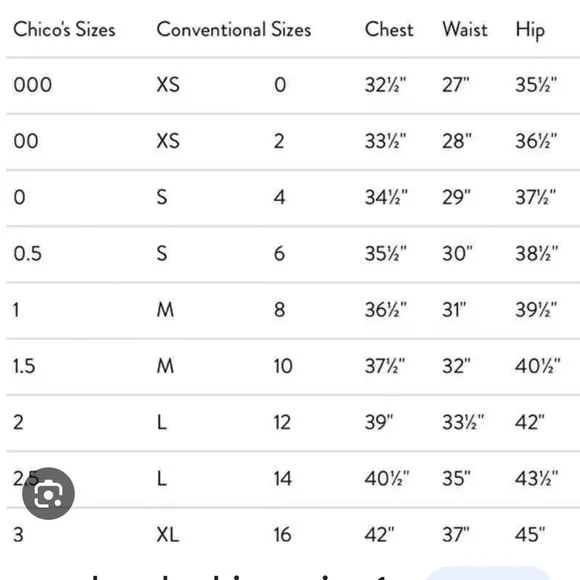Select conventional number size 8

[280, 310]
